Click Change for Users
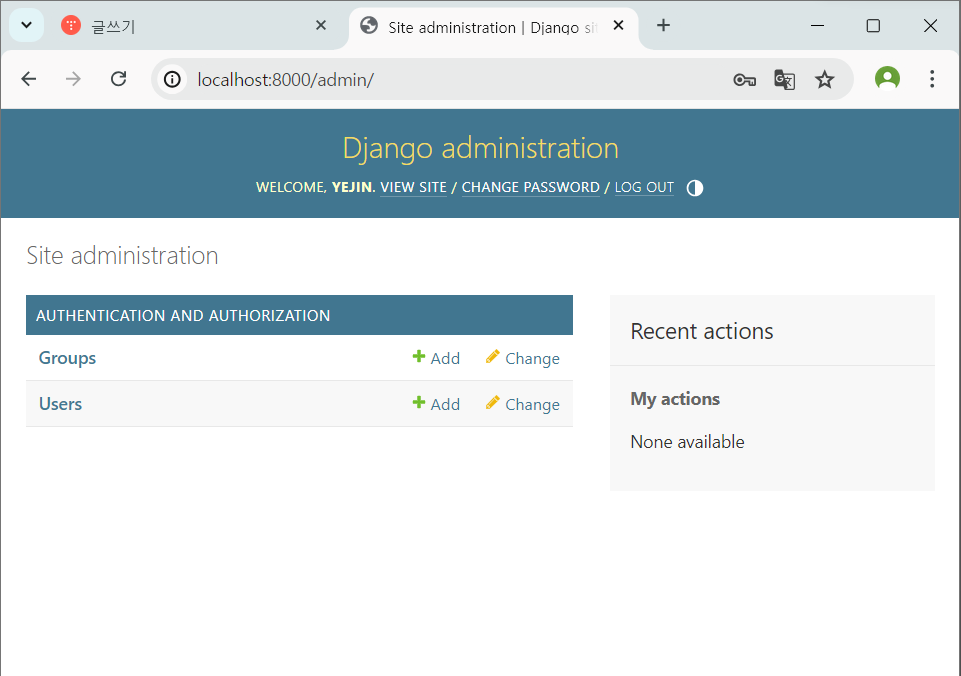Image resolution: width=961 pixels, height=676 pixels. (x=523, y=404)
